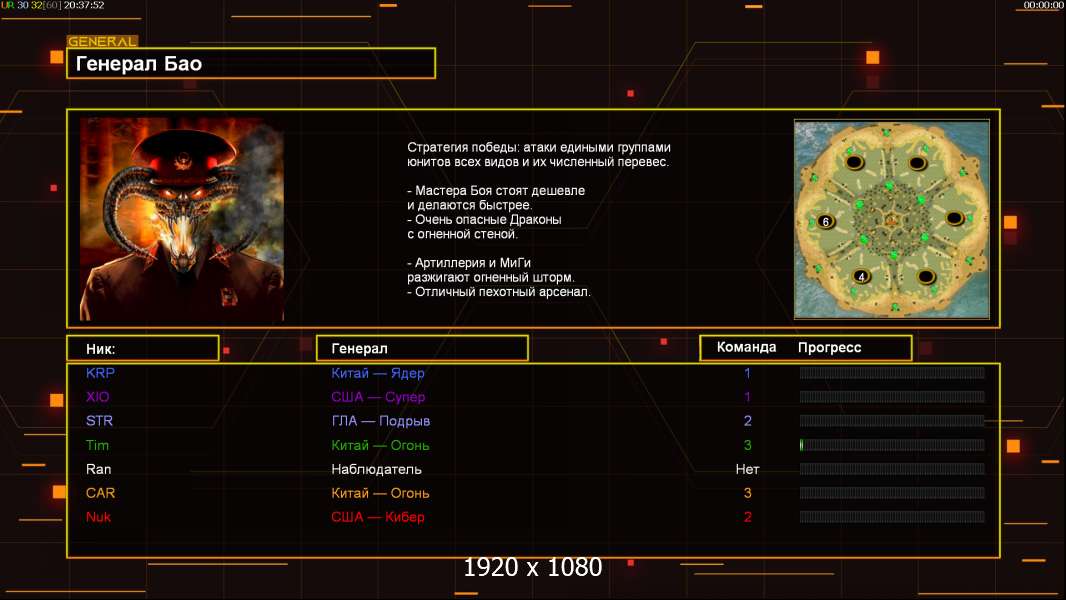Click start position marker 6 on the map
This screenshot has height=600, width=1066.
pos(825,221)
